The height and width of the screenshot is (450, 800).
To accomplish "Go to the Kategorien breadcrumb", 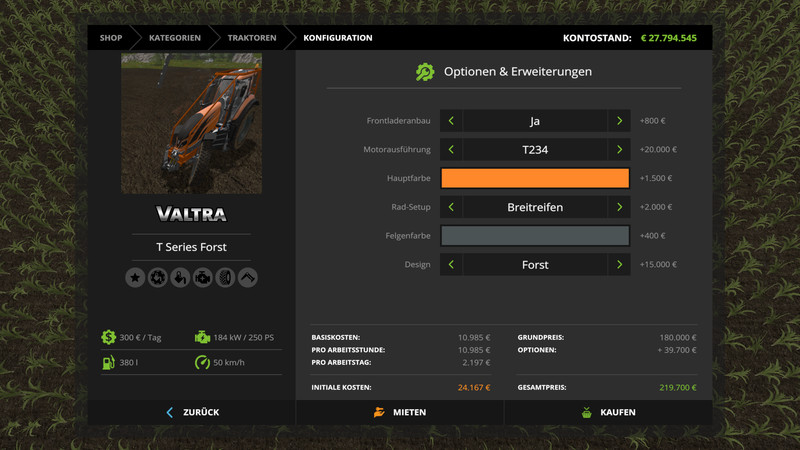I will [175, 38].
